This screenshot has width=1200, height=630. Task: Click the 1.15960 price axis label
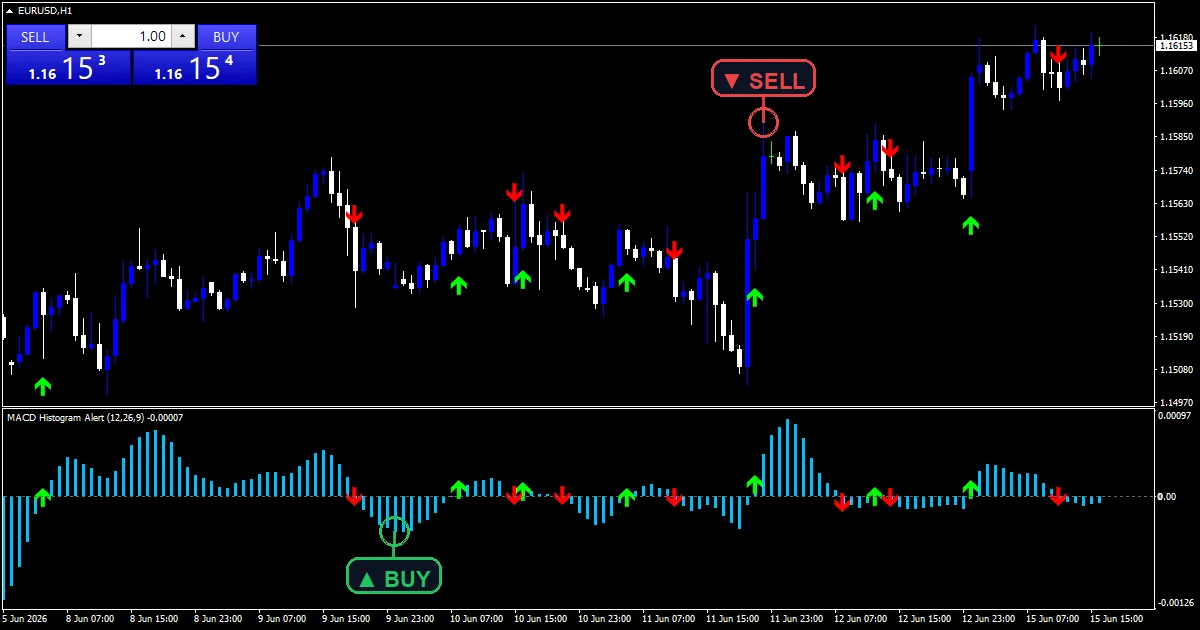pyautogui.click(x=1176, y=103)
